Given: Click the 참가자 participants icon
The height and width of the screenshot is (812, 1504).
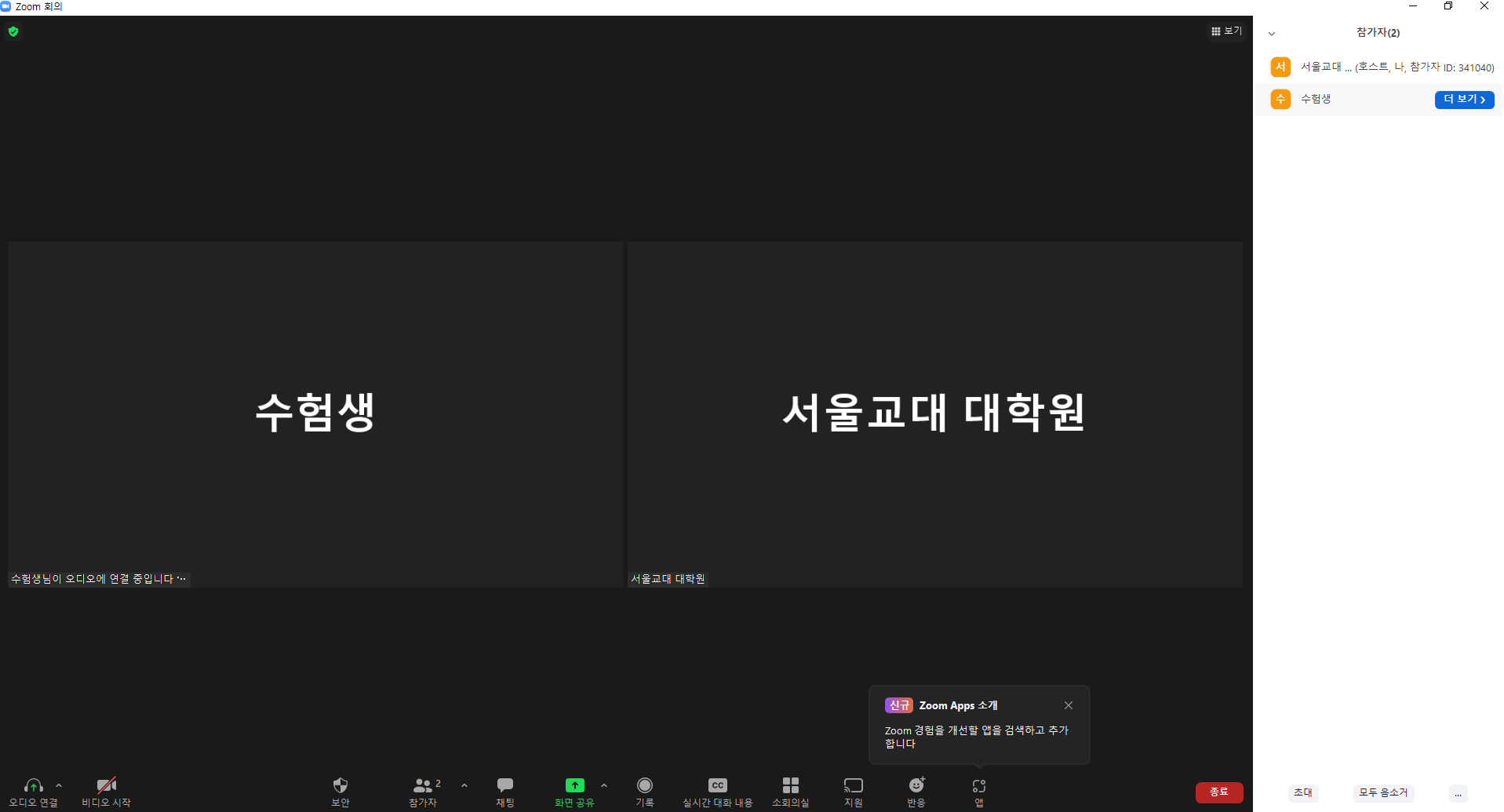Looking at the screenshot, I should [x=423, y=791].
